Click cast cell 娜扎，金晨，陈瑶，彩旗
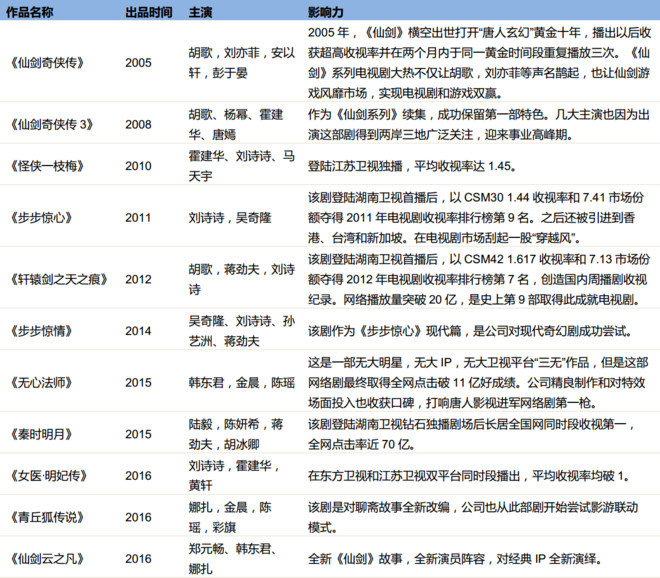 230,517
